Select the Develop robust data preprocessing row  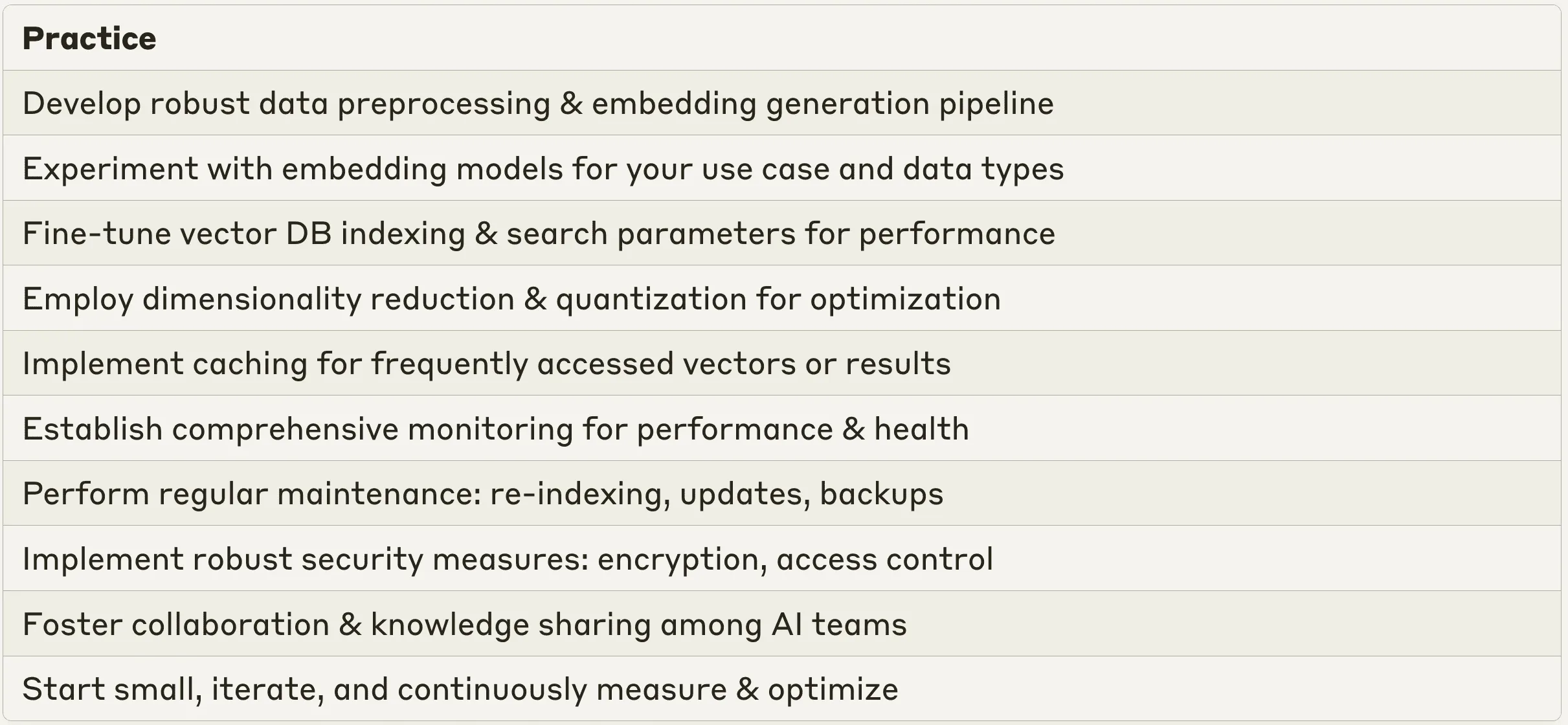coord(782,103)
